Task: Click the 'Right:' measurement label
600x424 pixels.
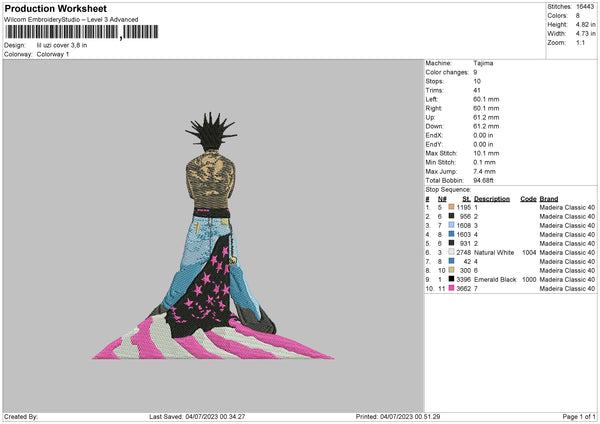Action: point(434,109)
